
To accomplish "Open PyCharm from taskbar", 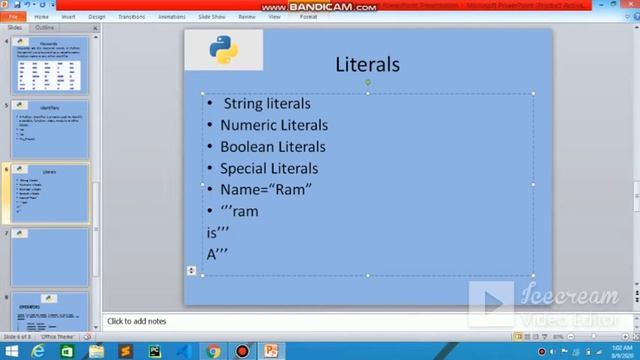I will [x=155, y=351].
